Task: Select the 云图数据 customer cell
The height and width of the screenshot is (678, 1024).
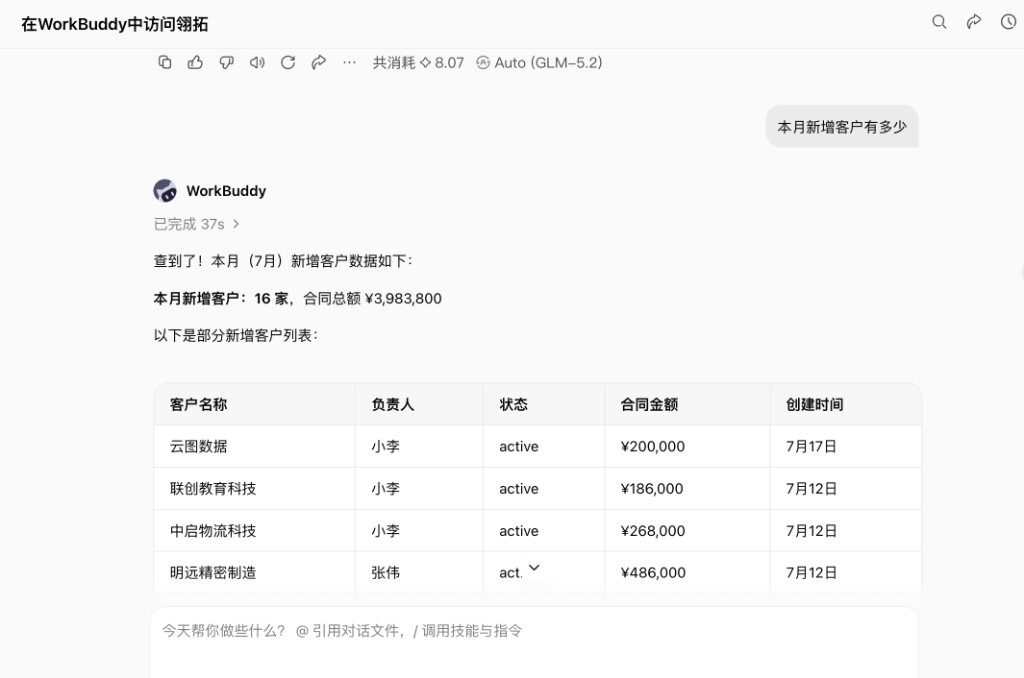Action: (x=255, y=446)
